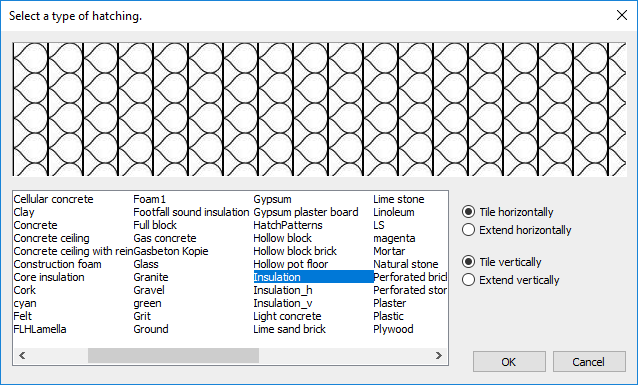Image resolution: width=638 pixels, height=385 pixels.
Task: Select Cork hatching
Action: point(24,291)
